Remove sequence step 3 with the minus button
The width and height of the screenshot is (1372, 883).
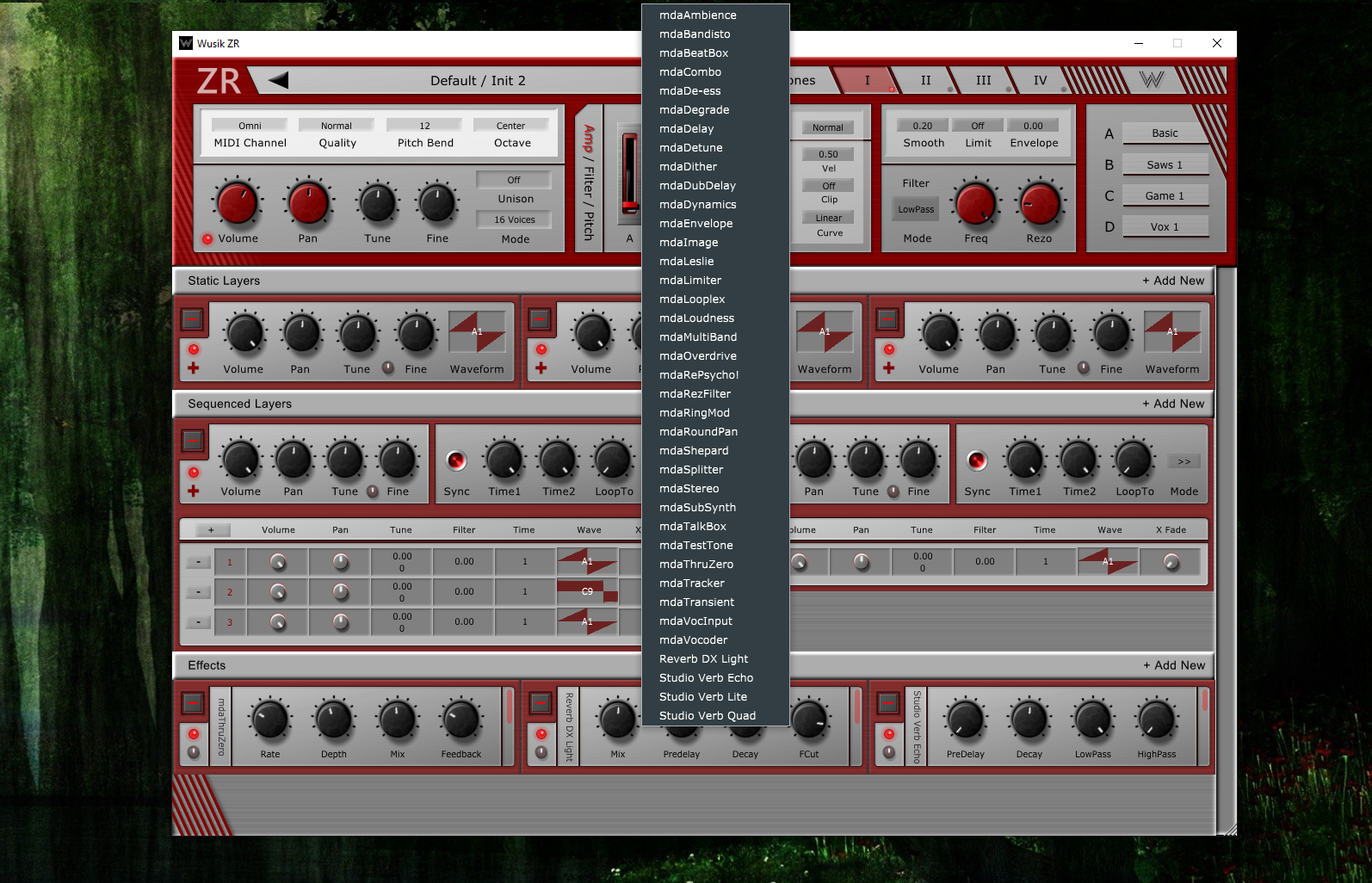(199, 622)
